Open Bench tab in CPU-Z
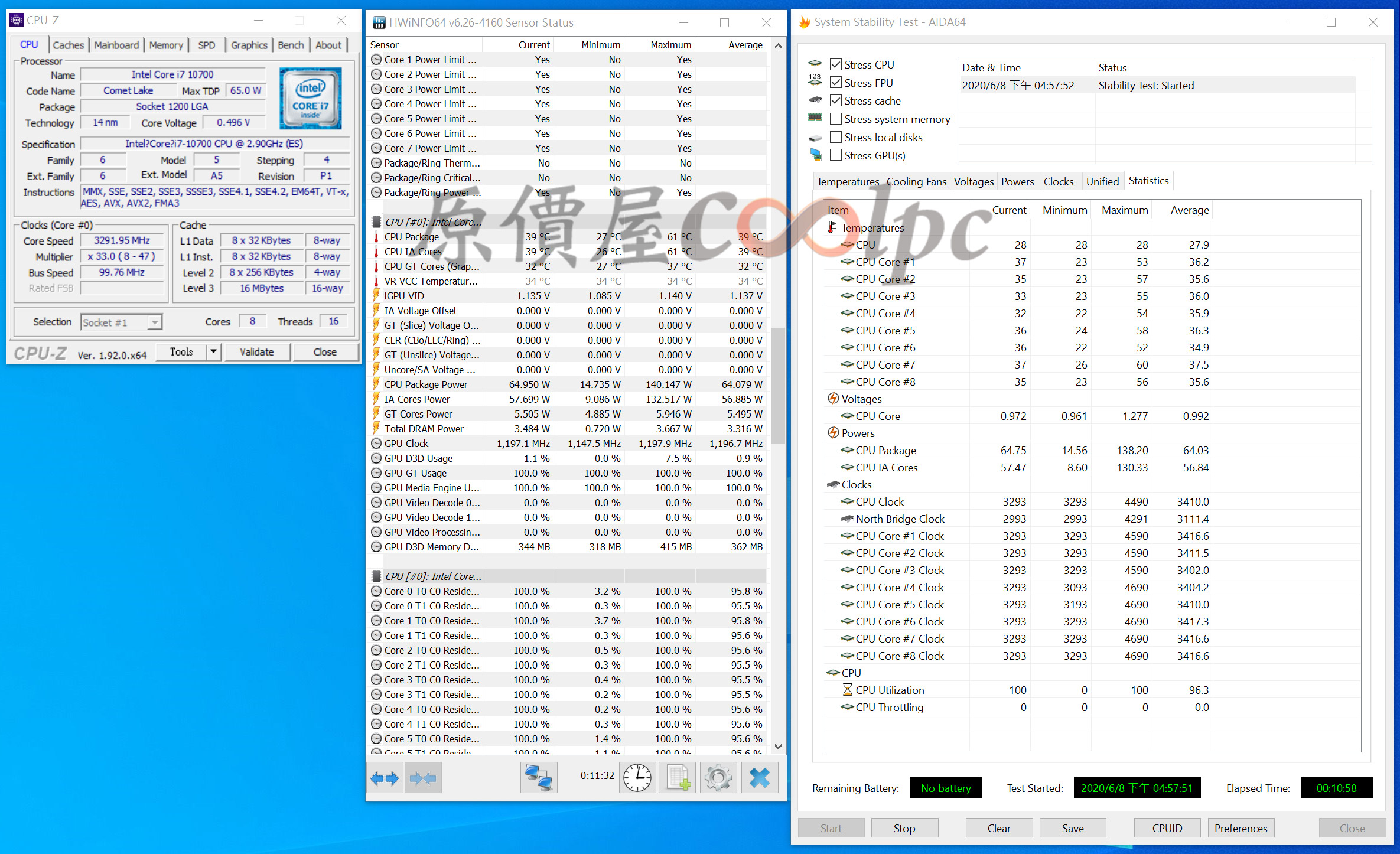Image resolution: width=1400 pixels, height=854 pixels. [291, 45]
